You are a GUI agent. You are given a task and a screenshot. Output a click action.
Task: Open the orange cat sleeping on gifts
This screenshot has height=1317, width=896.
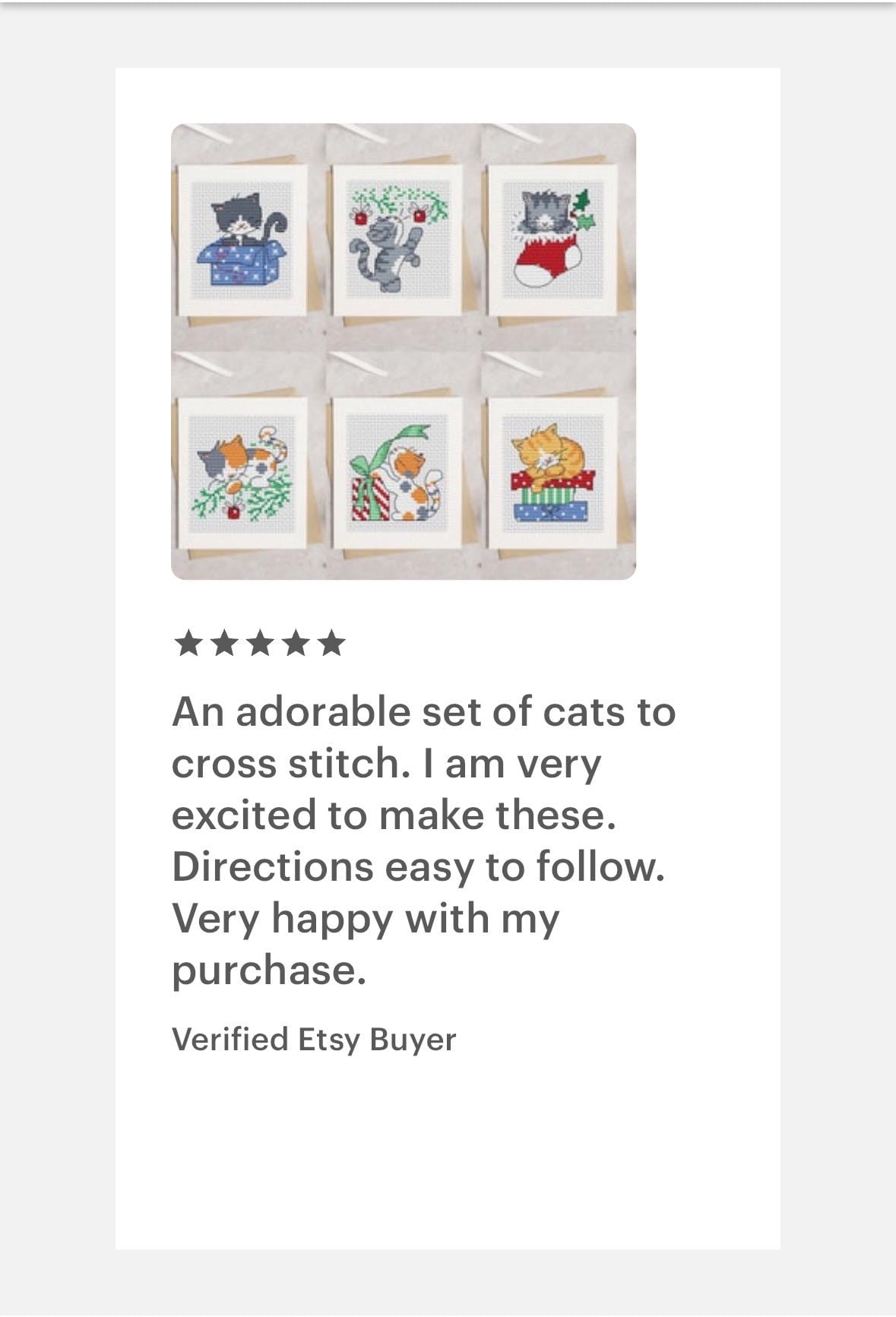(552, 473)
